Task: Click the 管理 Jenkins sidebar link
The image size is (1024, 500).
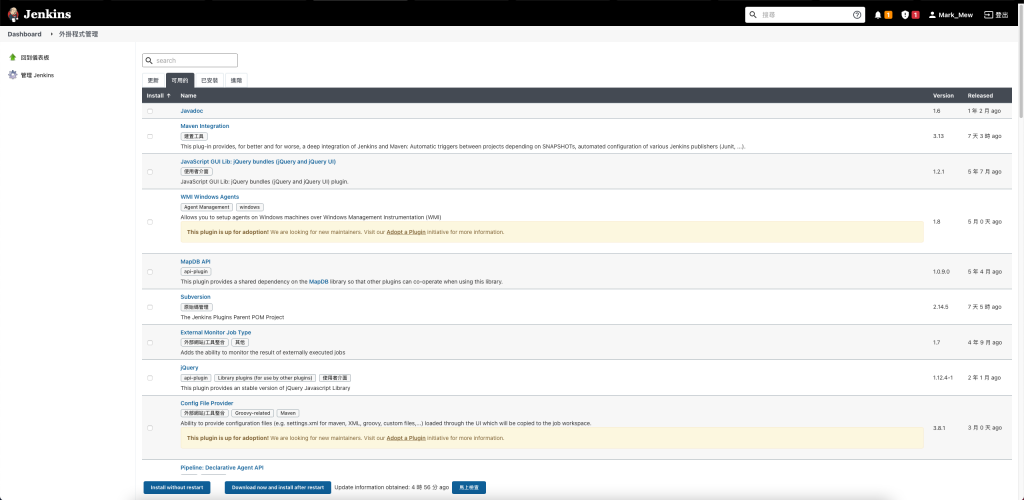Action: click(37, 75)
